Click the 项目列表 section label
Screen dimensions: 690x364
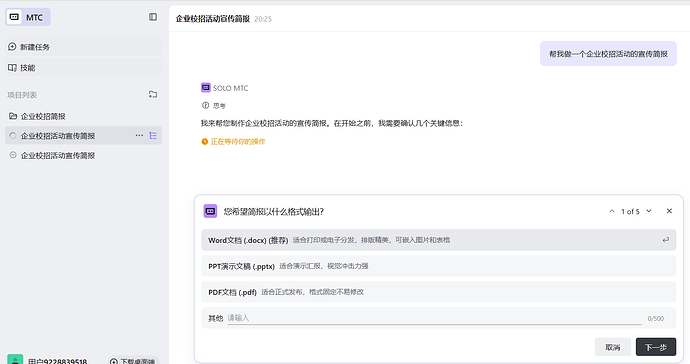(x=22, y=95)
